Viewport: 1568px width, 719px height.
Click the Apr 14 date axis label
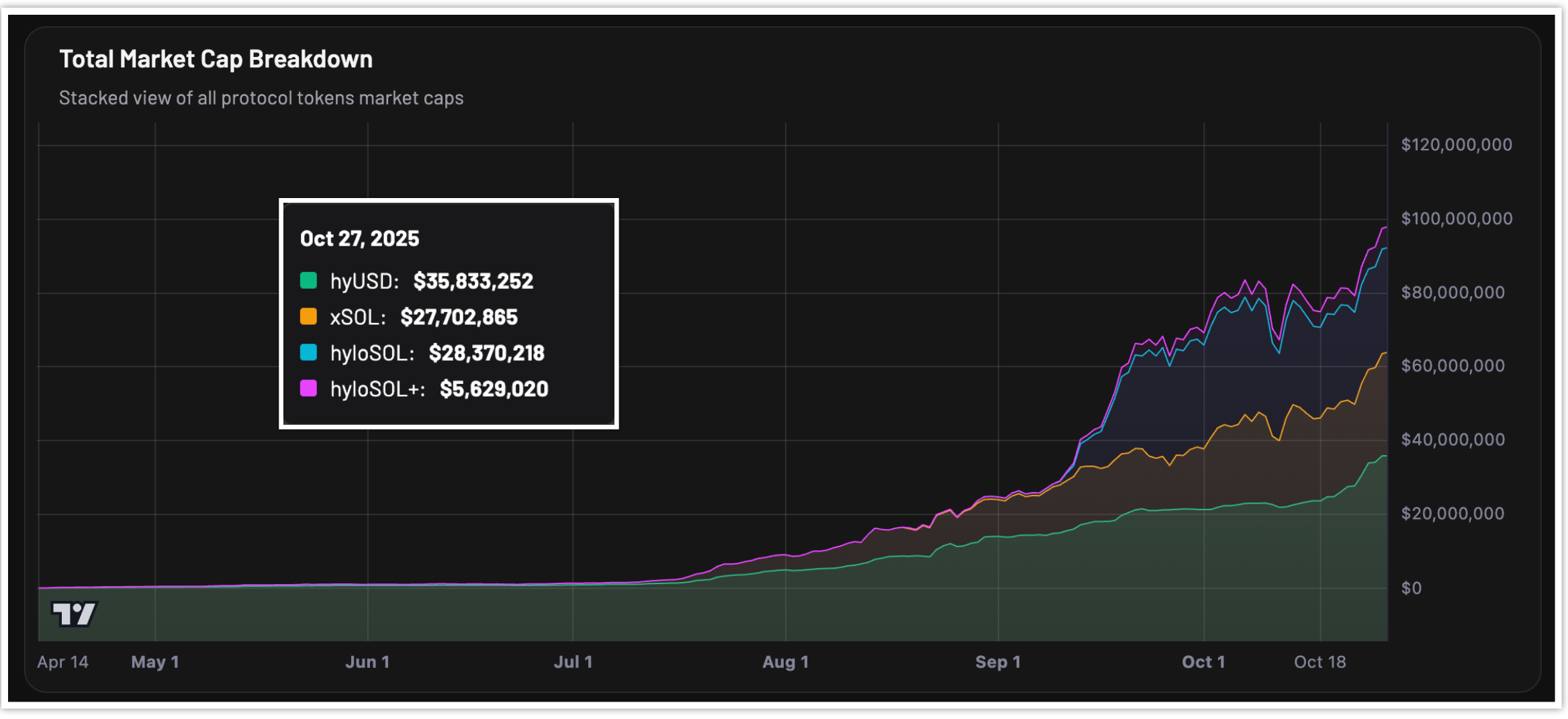[x=62, y=662]
